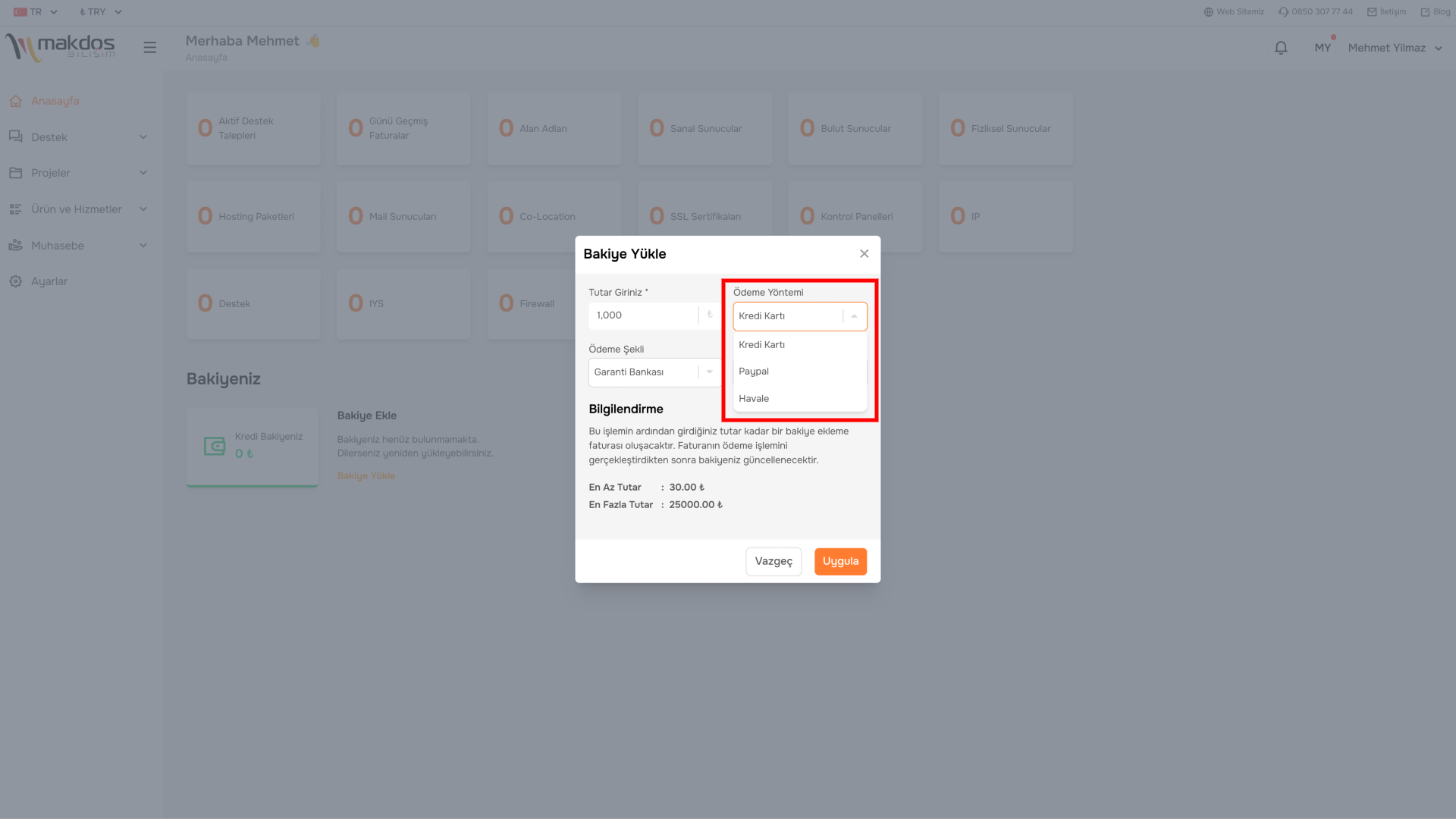
Task: Click the 'Bilgilendirme' heading in dialog
Action: click(x=626, y=409)
